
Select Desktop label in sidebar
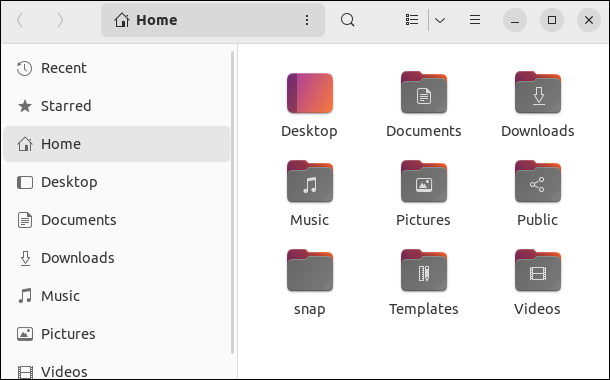pos(69,182)
